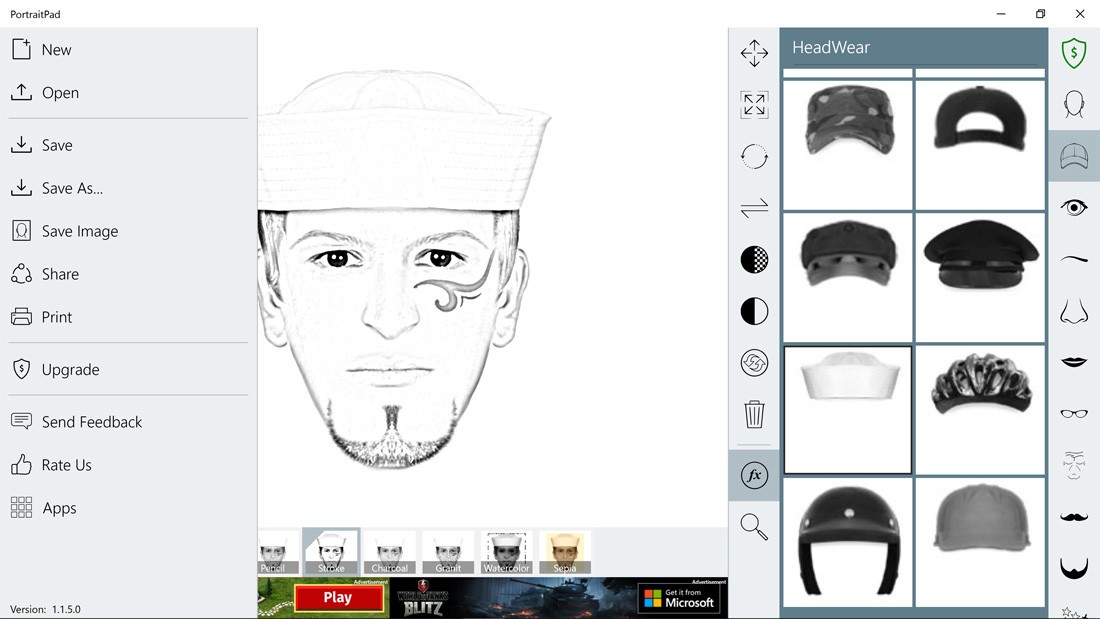The width and height of the screenshot is (1100, 619).
Task: Select the Glasses category icon
Action: click(x=1074, y=413)
